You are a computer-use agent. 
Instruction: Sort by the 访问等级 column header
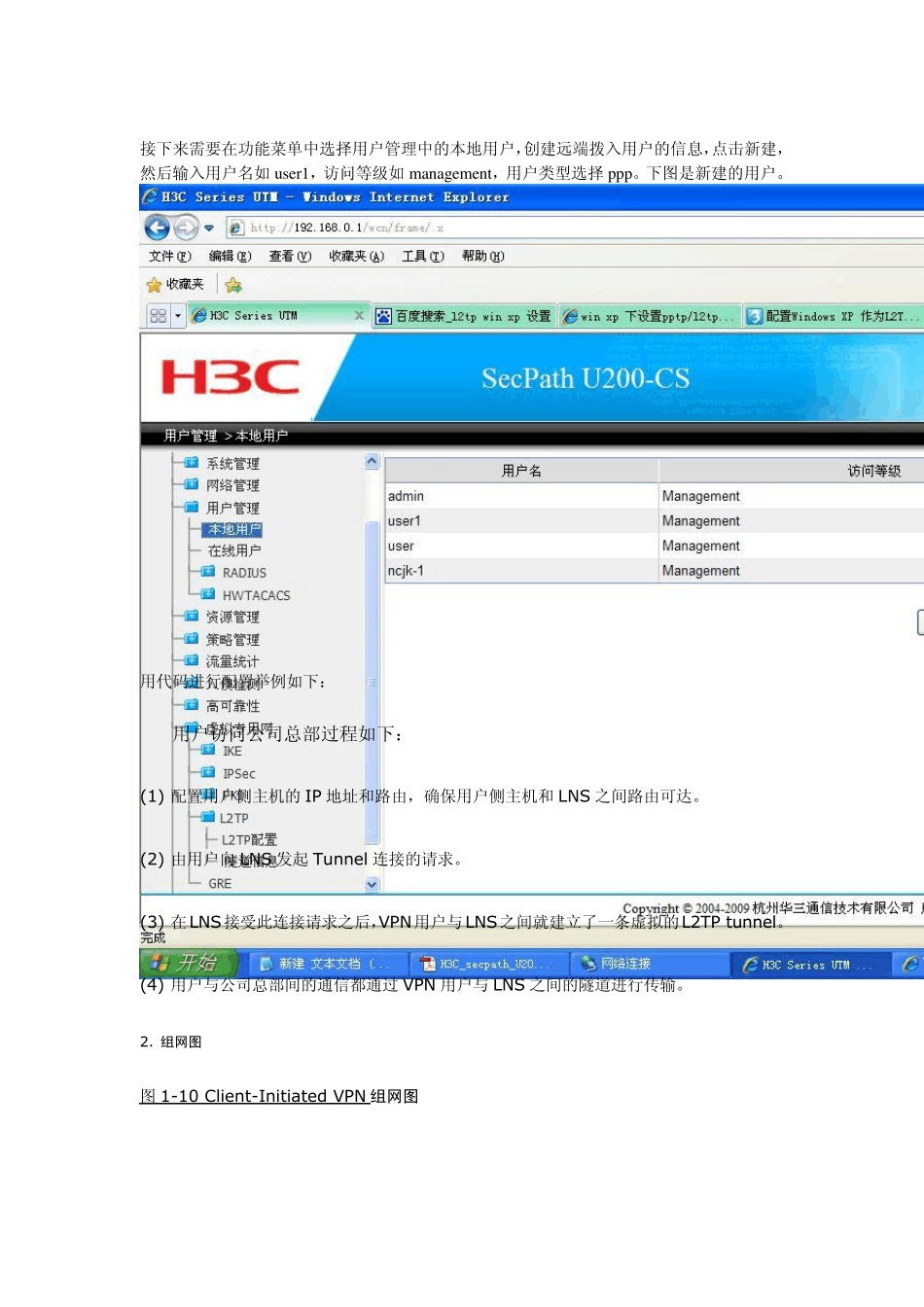[792, 471]
